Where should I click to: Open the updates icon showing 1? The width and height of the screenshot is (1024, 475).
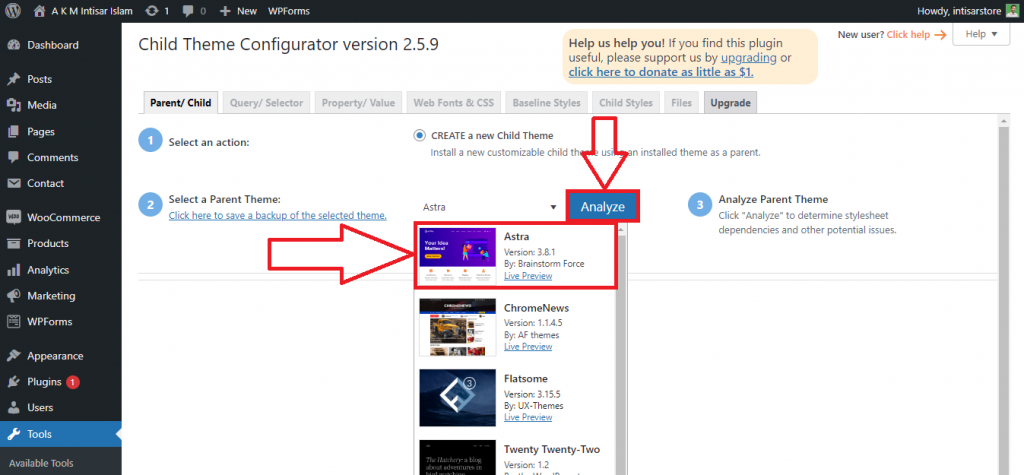click(x=152, y=10)
